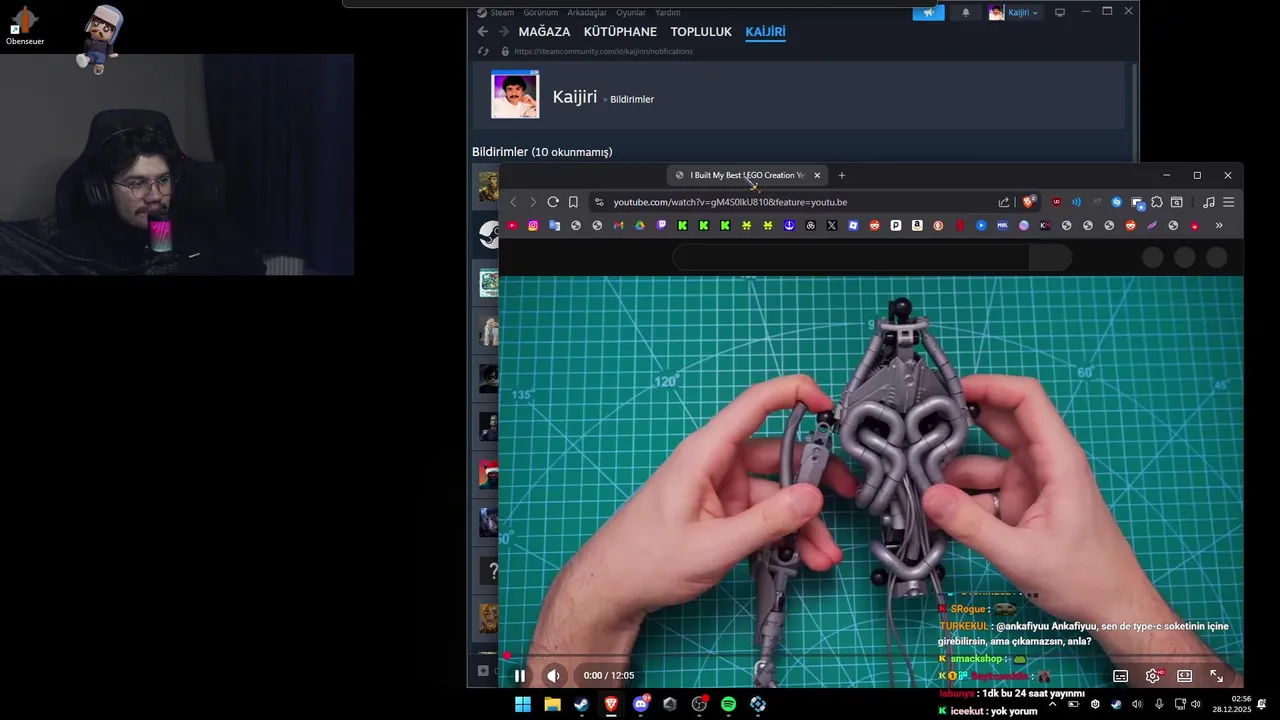Screen dimensions: 1280x720
Task: Open YouTube player settings gear
Action: pos(1153,676)
